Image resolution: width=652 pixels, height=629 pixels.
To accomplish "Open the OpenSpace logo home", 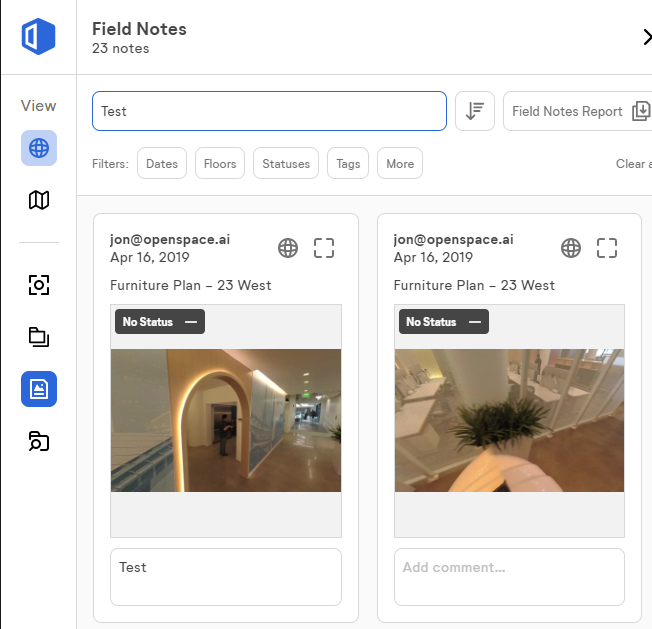I will (x=38, y=37).
